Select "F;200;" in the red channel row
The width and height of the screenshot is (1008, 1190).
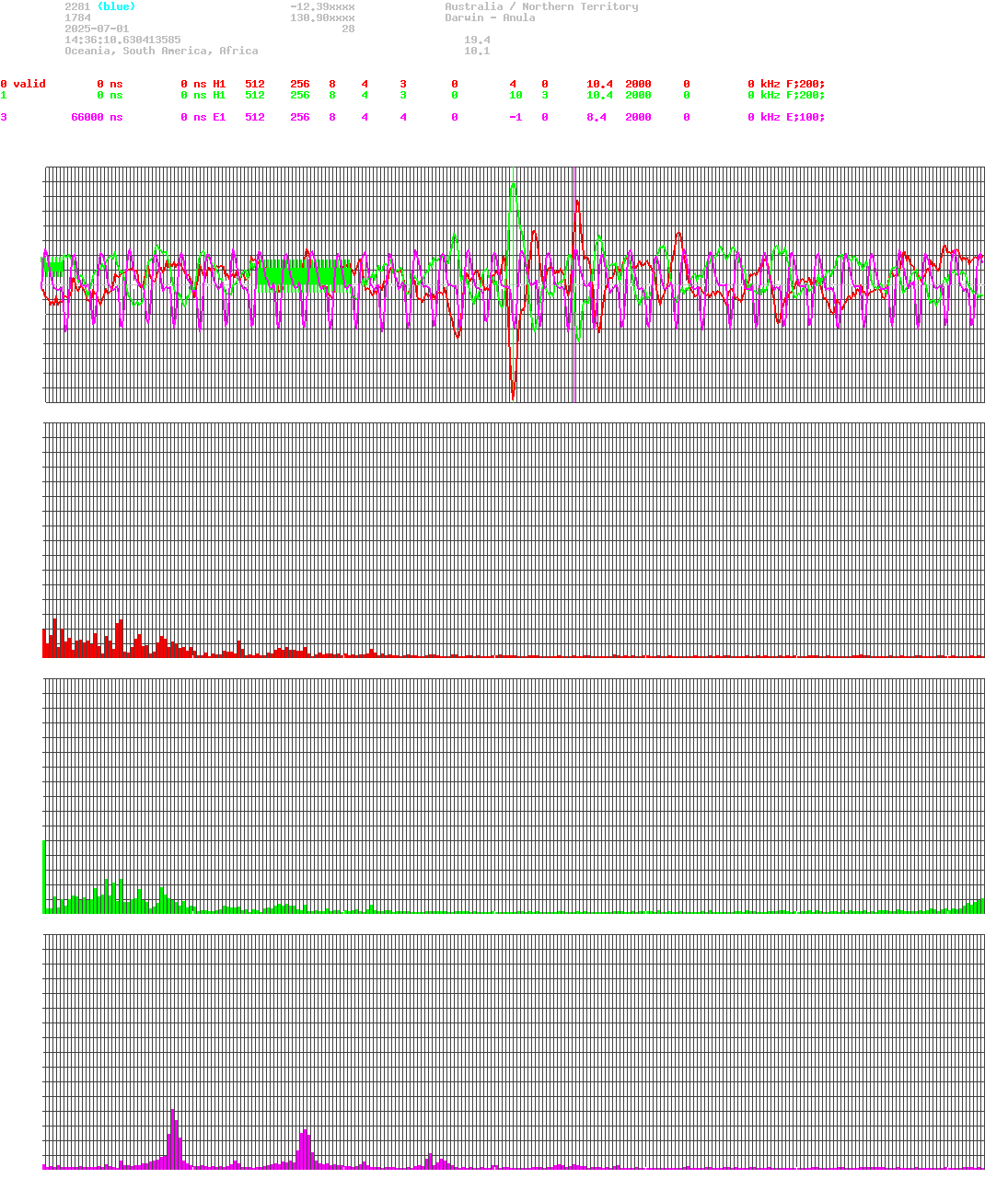click(x=805, y=84)
